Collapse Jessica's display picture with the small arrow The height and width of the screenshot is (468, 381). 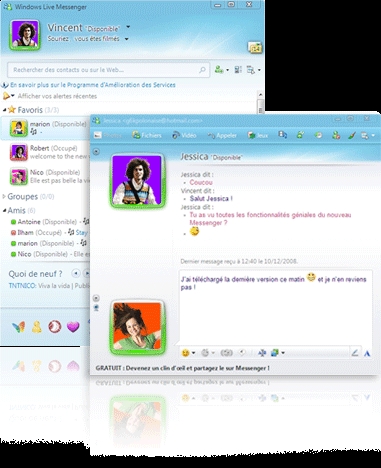click(x=96, y=152)
